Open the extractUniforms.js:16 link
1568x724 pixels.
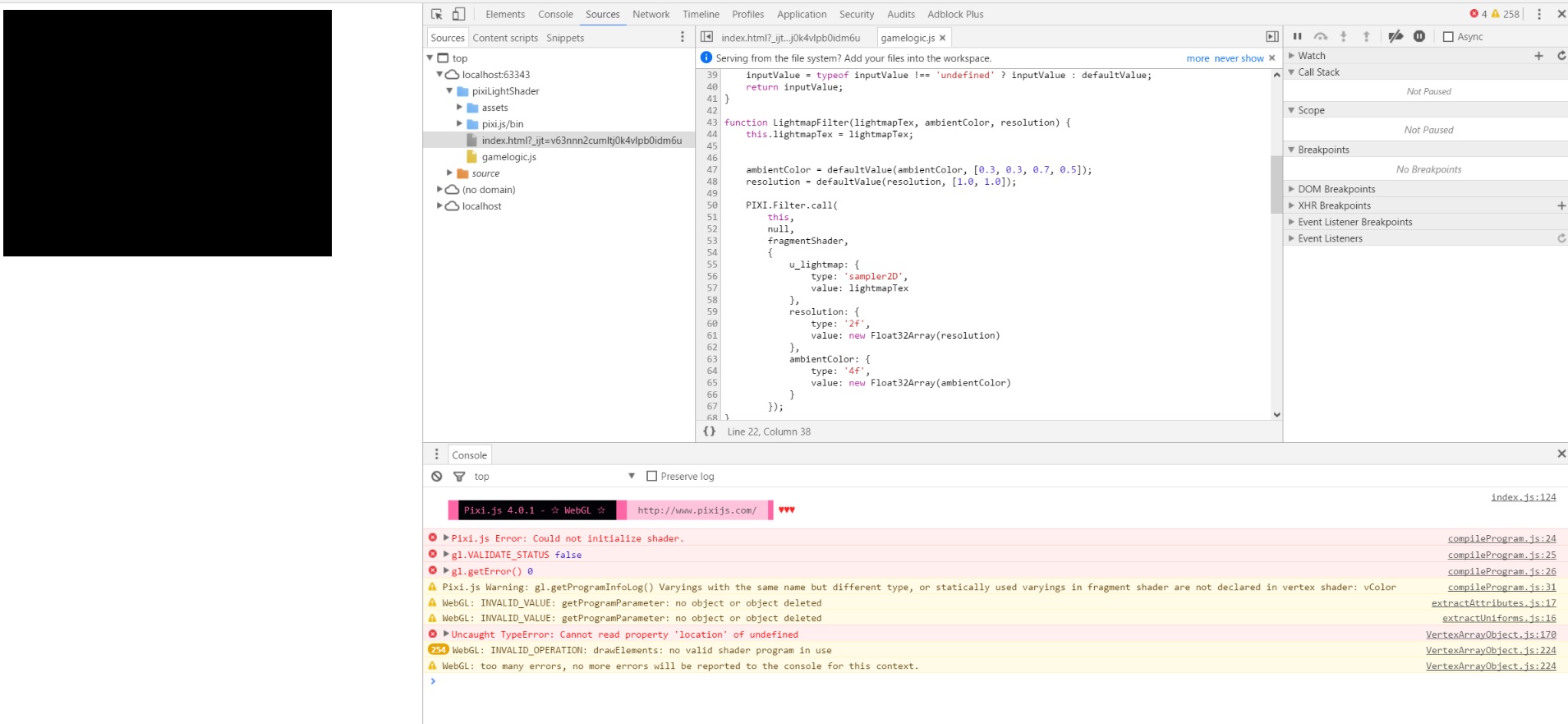click(x=1499, y=618)
